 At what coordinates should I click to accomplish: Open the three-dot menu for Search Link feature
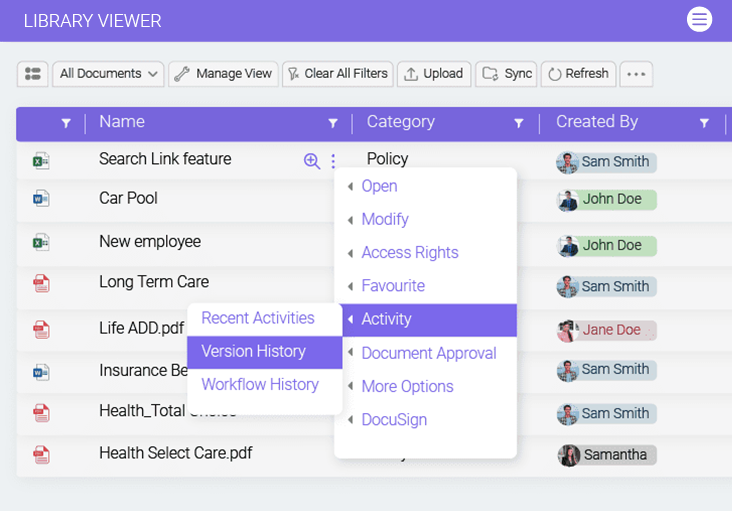[333, 161]
